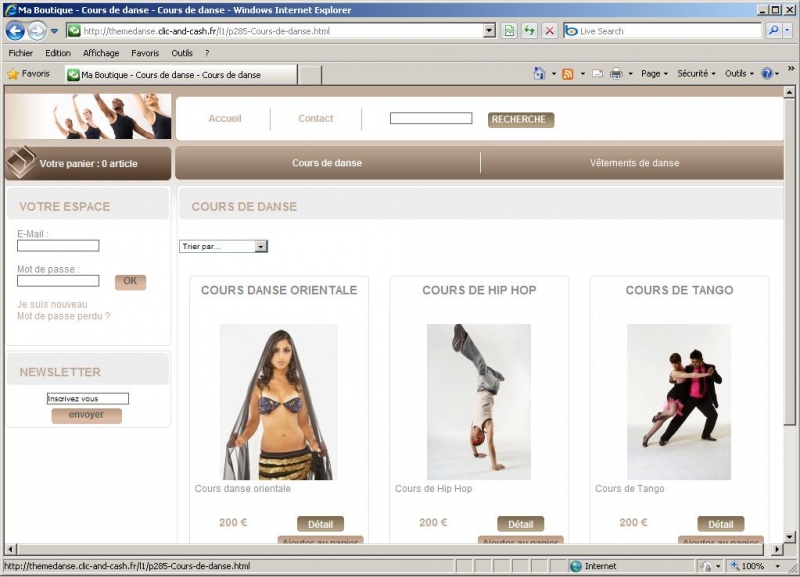The image size is (800, 577).
Task: Select Cours de danse navigation tab
Action: tap(327, 163)
